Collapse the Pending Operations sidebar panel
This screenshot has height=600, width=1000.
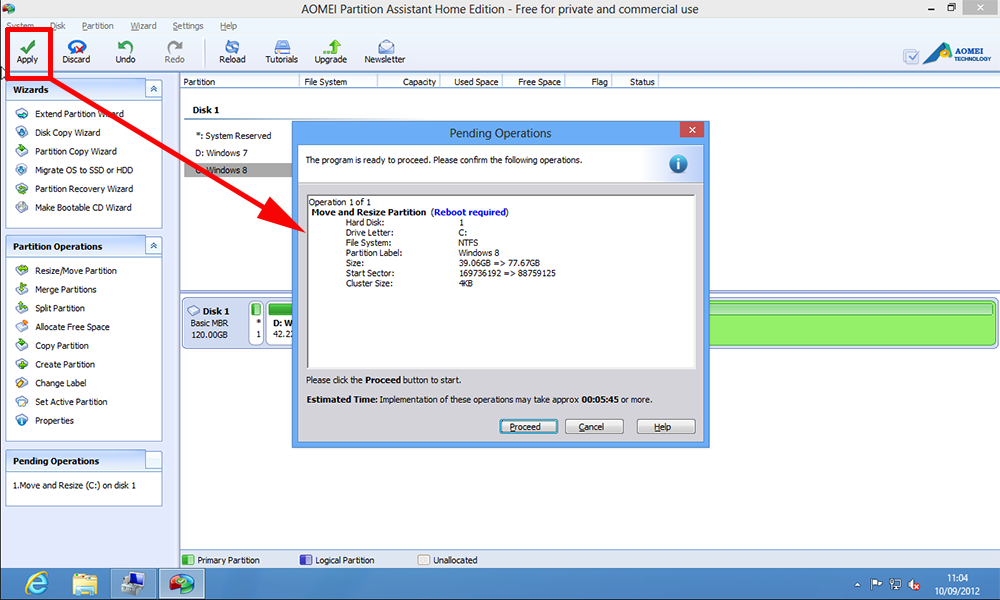154,460
